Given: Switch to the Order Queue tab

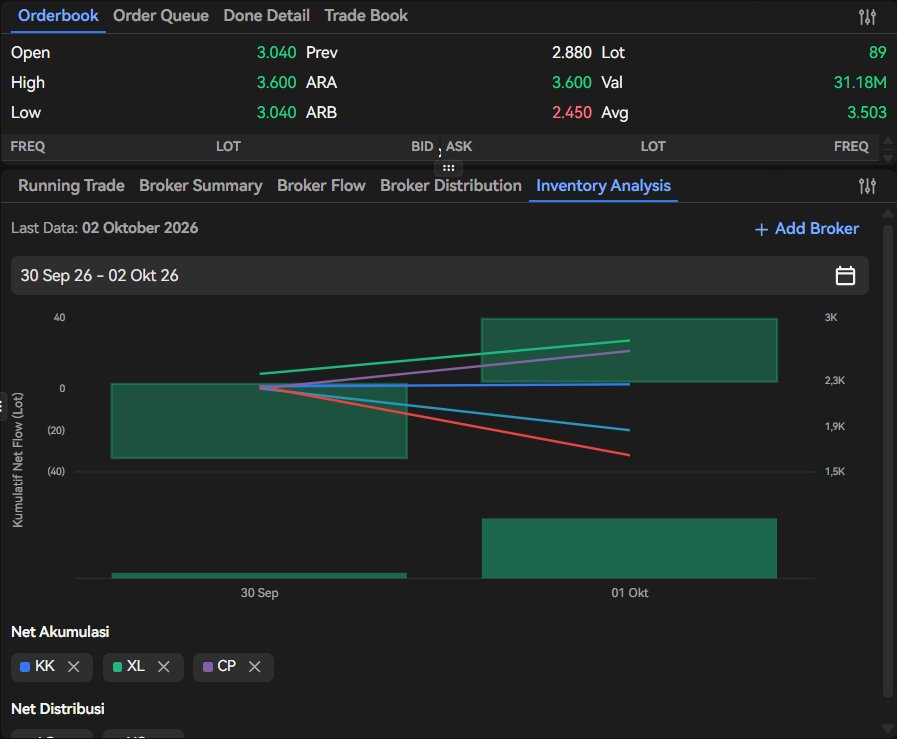Looking at the screenshot, I should (x=161, y=15).
